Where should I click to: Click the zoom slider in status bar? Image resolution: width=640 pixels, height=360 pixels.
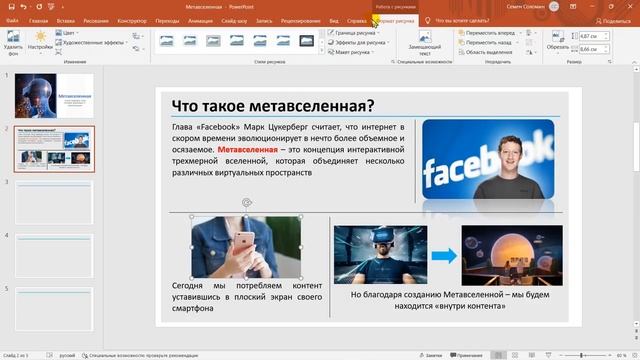tap(584, 356)
